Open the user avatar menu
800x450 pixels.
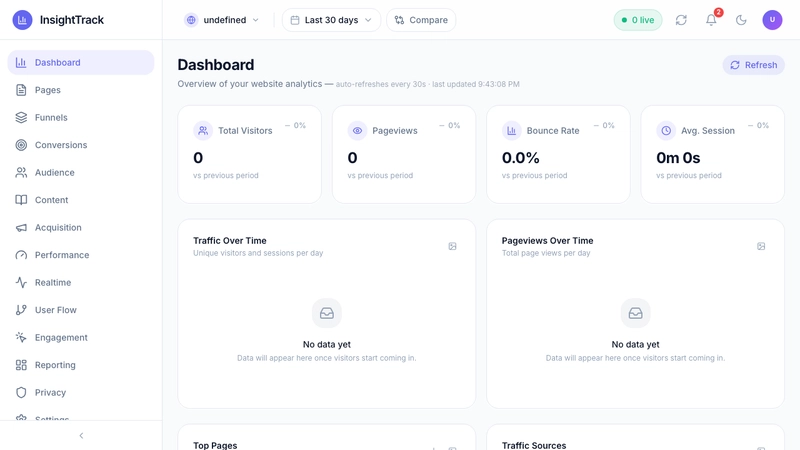772,20
